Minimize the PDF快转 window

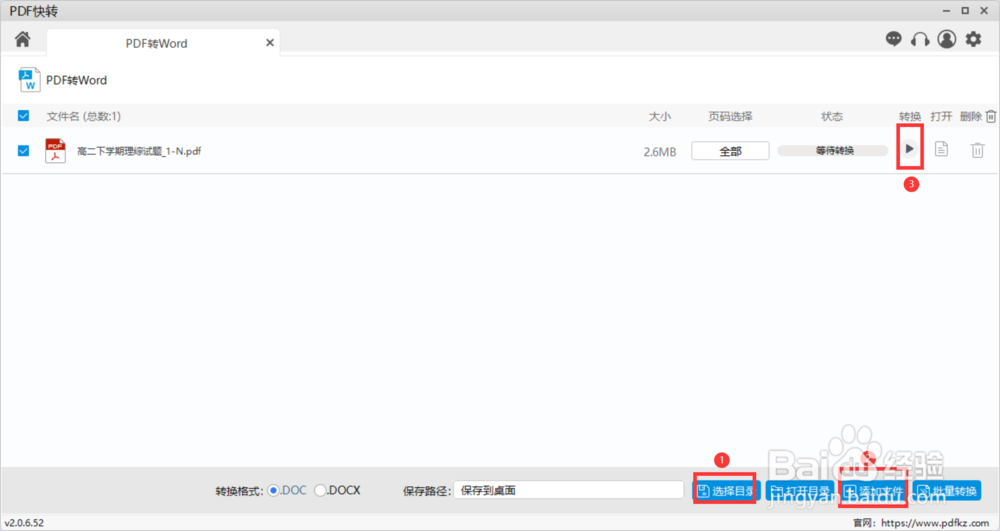[946, 11]
